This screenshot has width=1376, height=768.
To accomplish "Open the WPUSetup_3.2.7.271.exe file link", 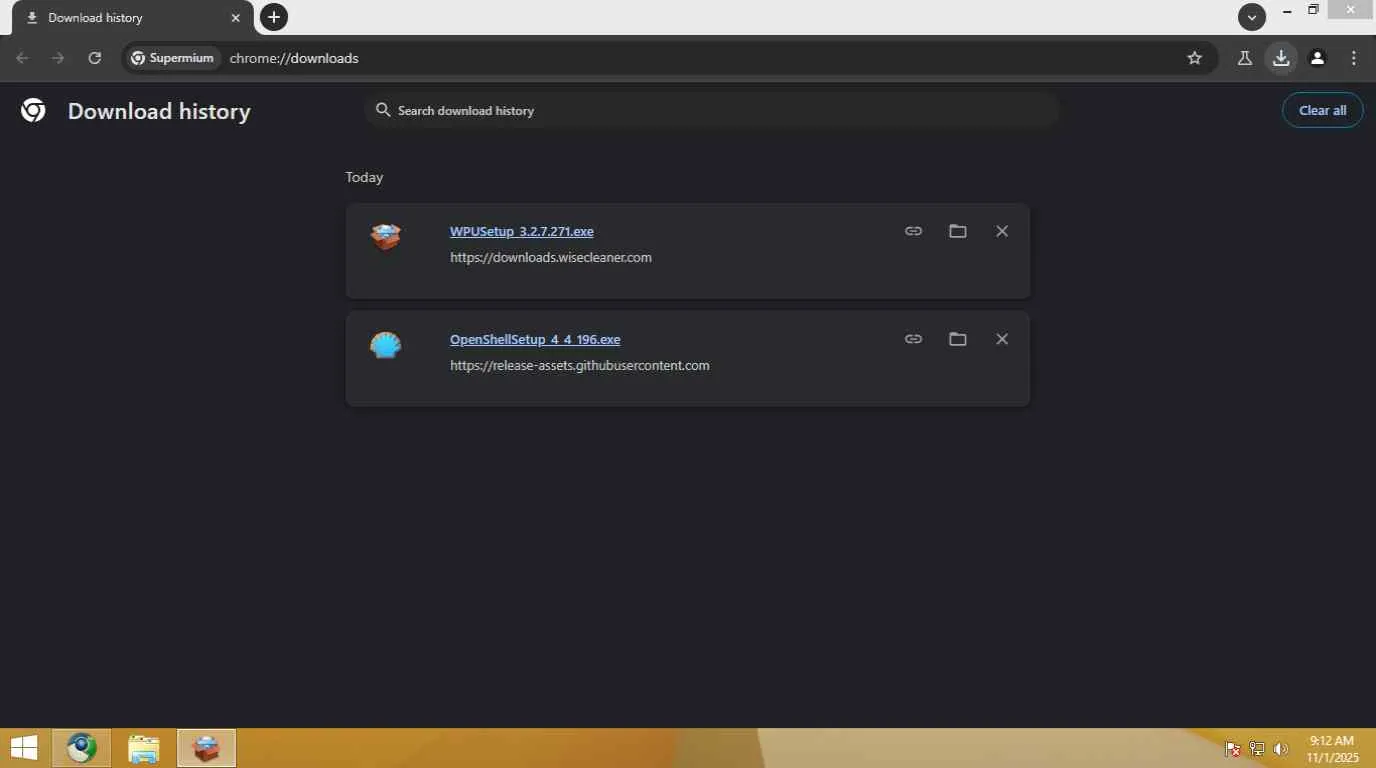I will (x=521, y=231).
